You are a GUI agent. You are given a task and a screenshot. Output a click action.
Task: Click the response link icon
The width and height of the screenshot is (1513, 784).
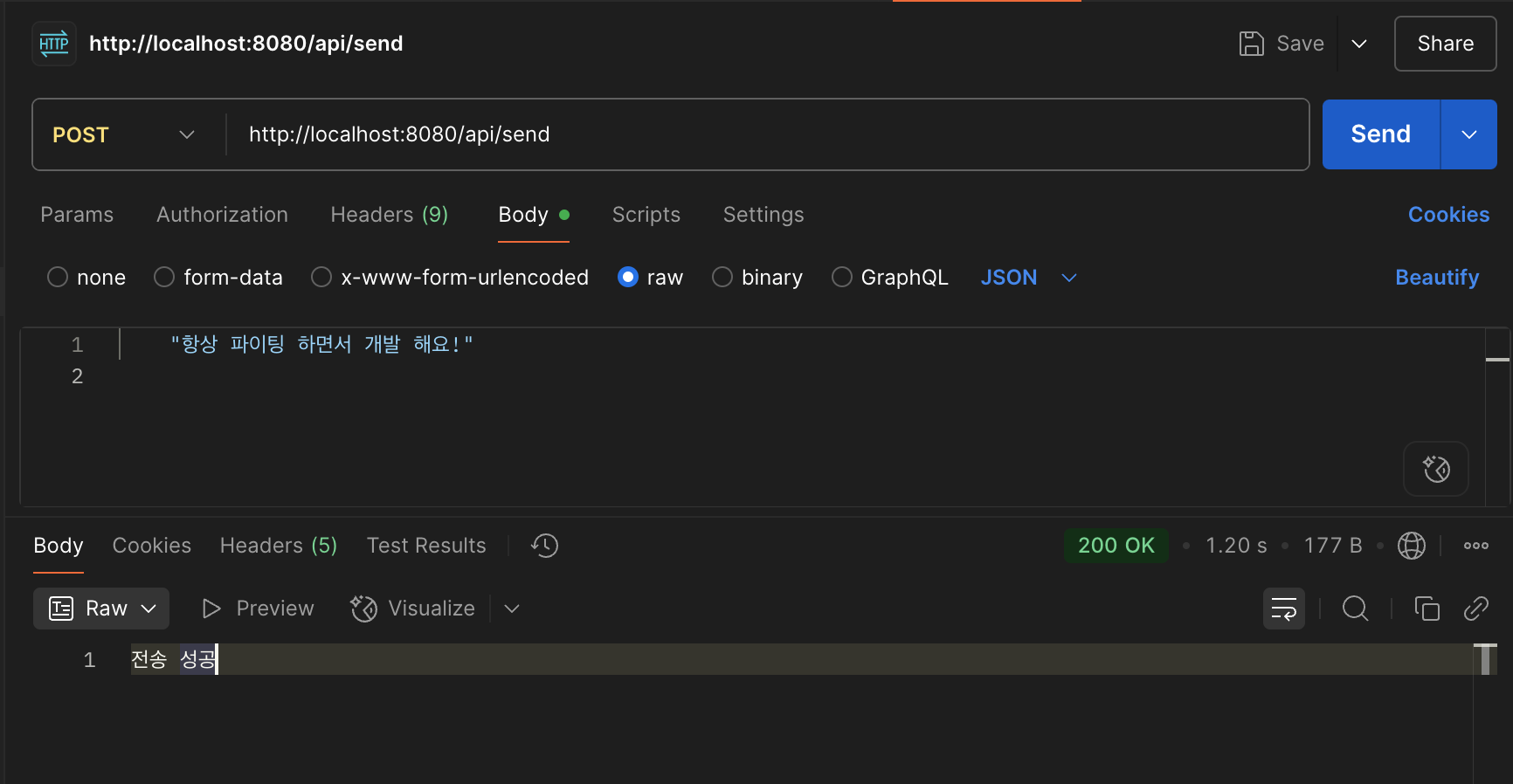click(1476, 609)
